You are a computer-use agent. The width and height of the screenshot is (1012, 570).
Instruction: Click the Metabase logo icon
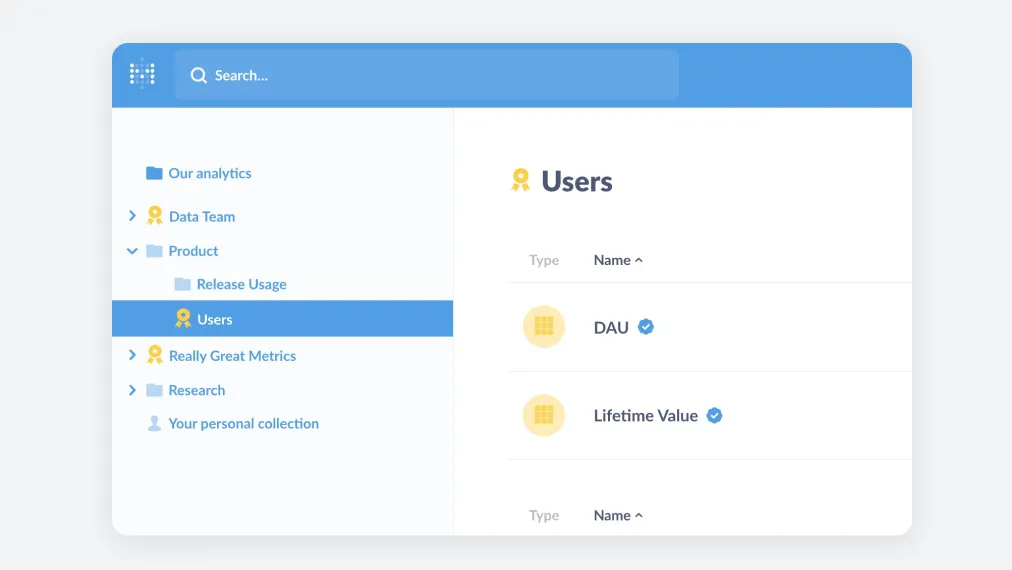[142, 74]
